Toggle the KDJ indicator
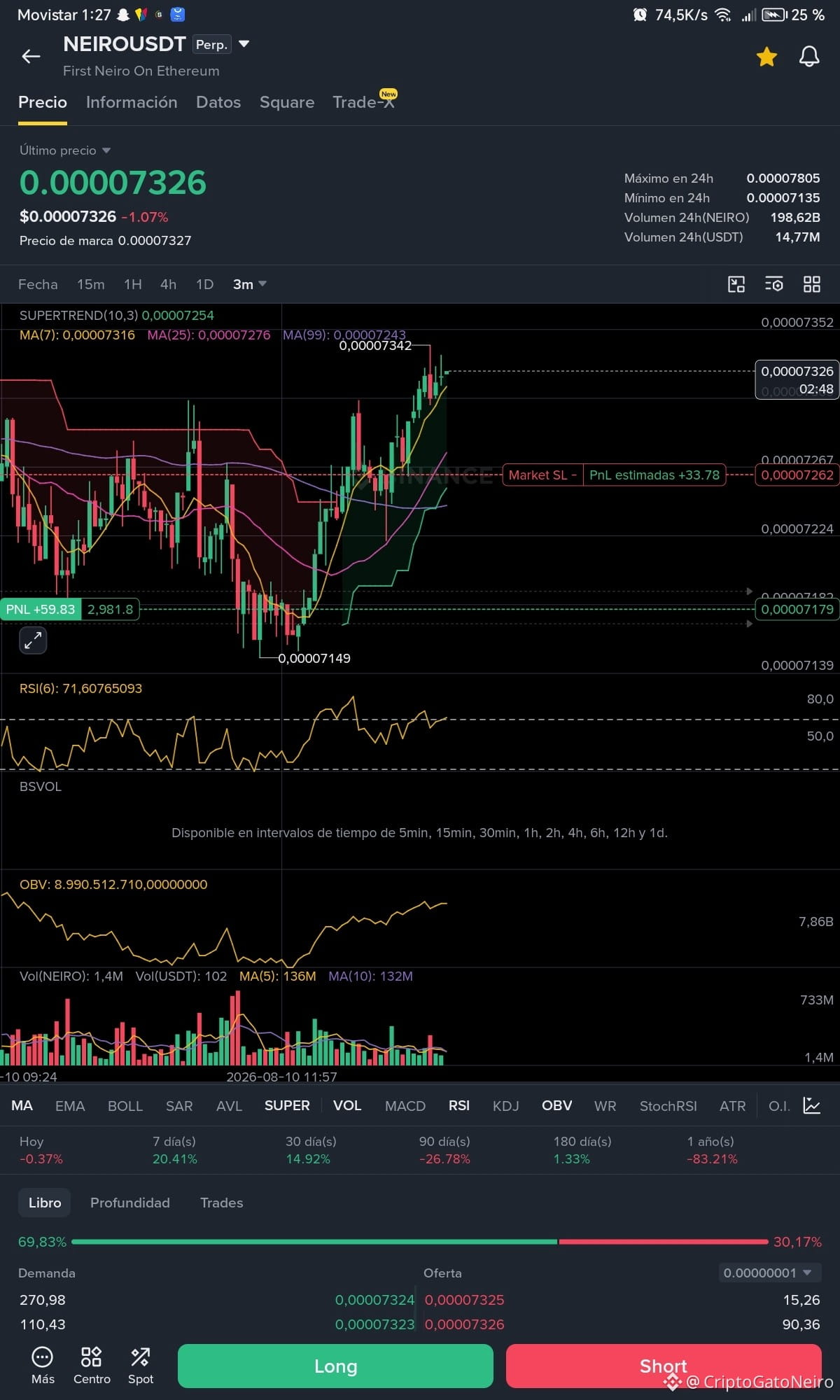 pos(506,1105)
